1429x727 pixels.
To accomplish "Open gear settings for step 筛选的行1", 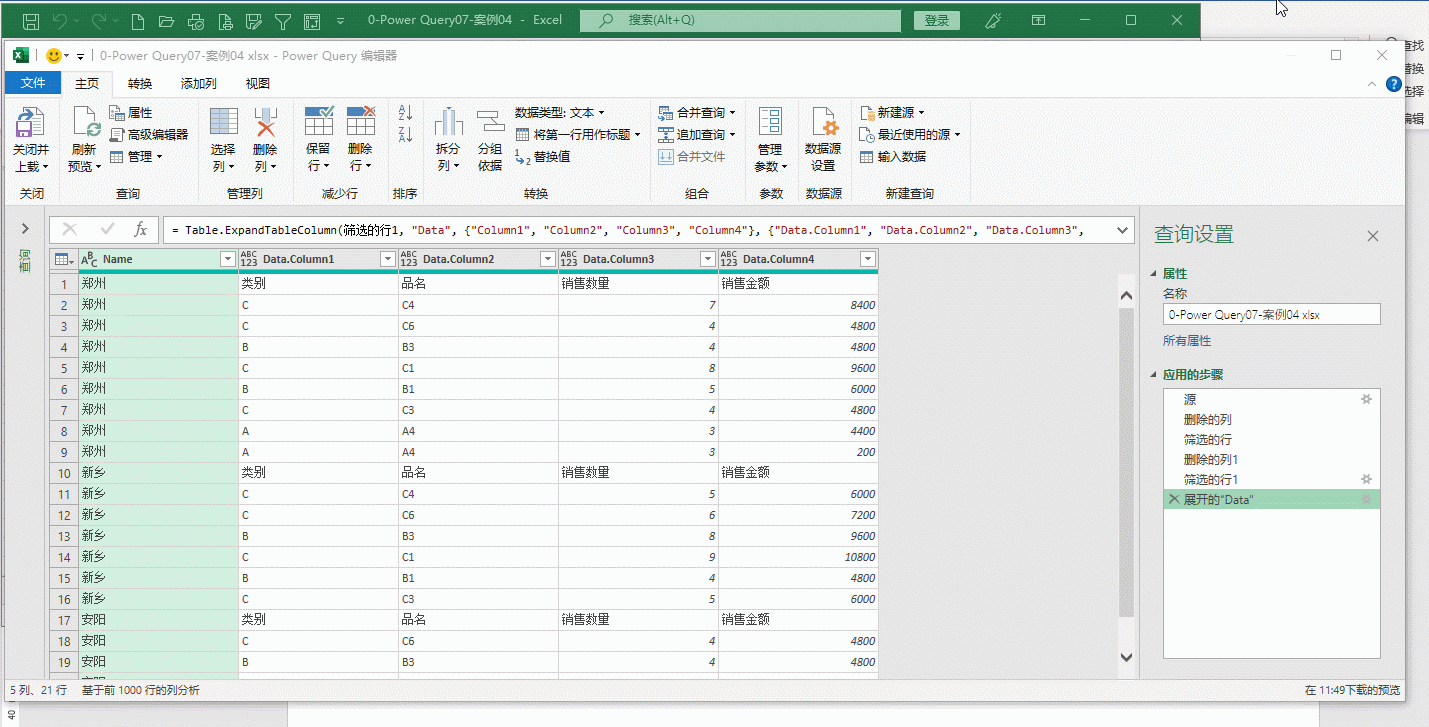I will [1366, 479].
